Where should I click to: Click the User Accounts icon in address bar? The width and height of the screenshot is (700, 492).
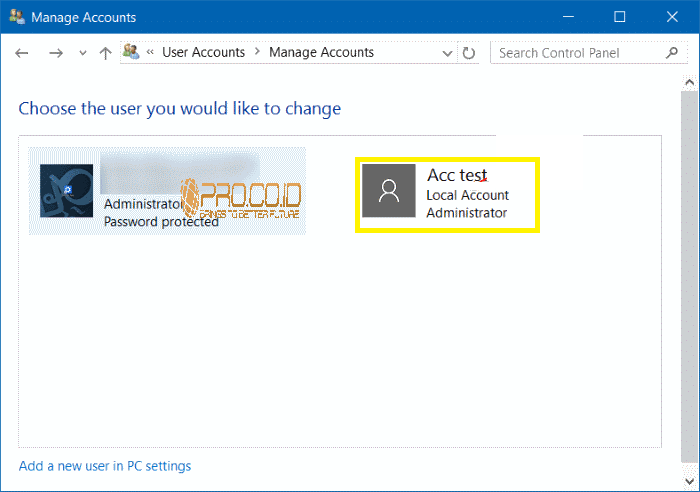(131, 52)
